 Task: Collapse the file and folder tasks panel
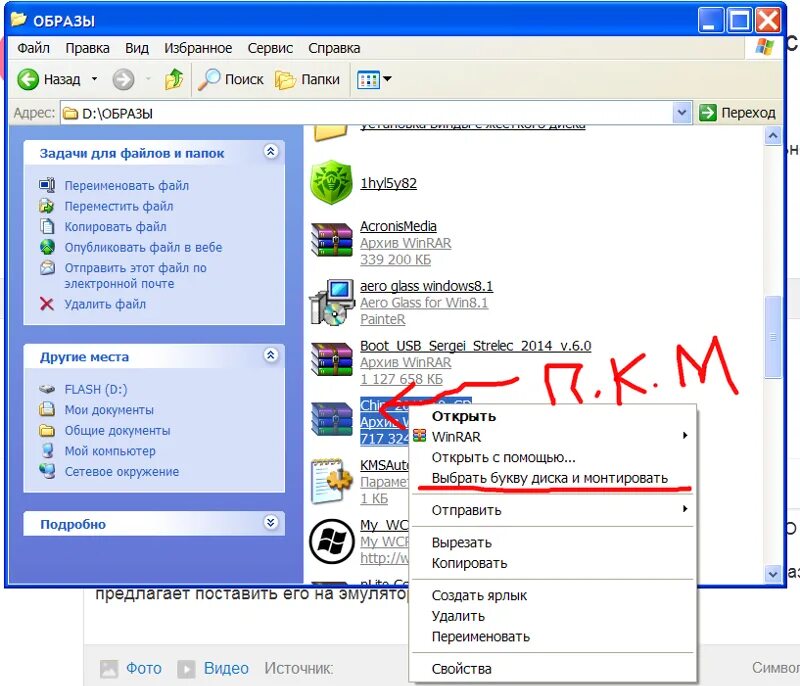pos(271,151)
